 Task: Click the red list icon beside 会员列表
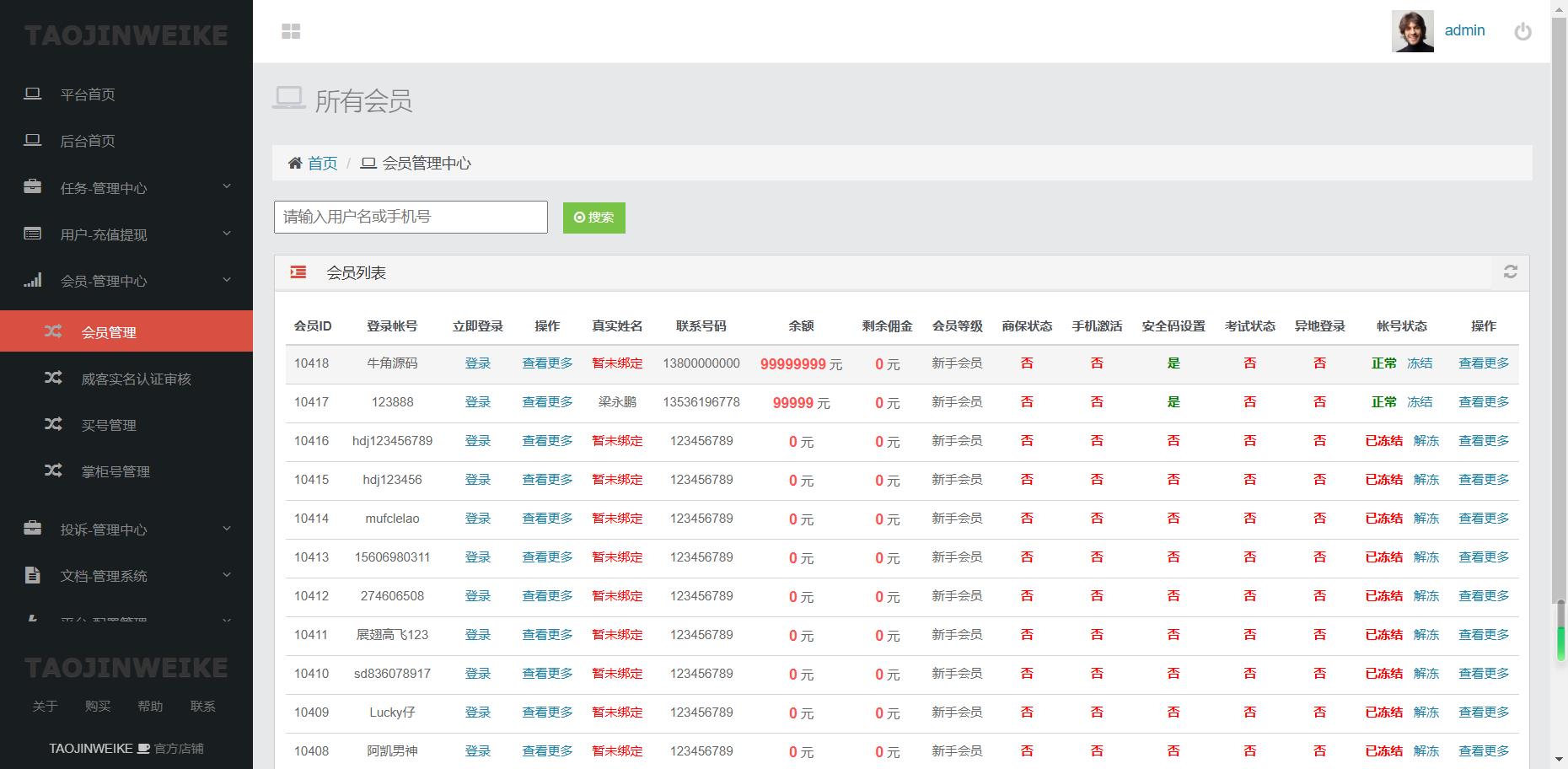point(298,272)
